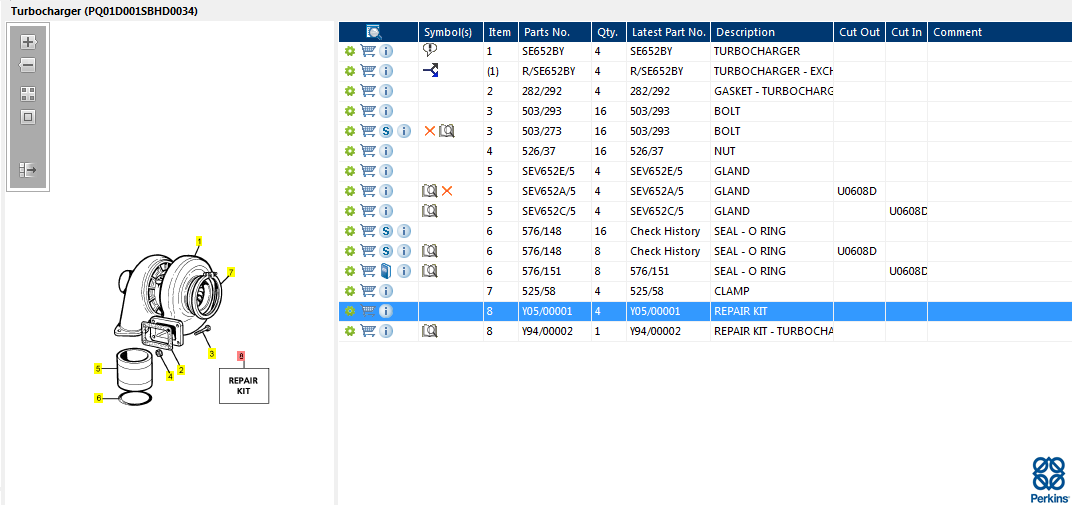Click the Turbocharger (PQ01D001SBHD0034) title
The height and width of the screenshot is (505, 1072).
click(x=105, y=11)
